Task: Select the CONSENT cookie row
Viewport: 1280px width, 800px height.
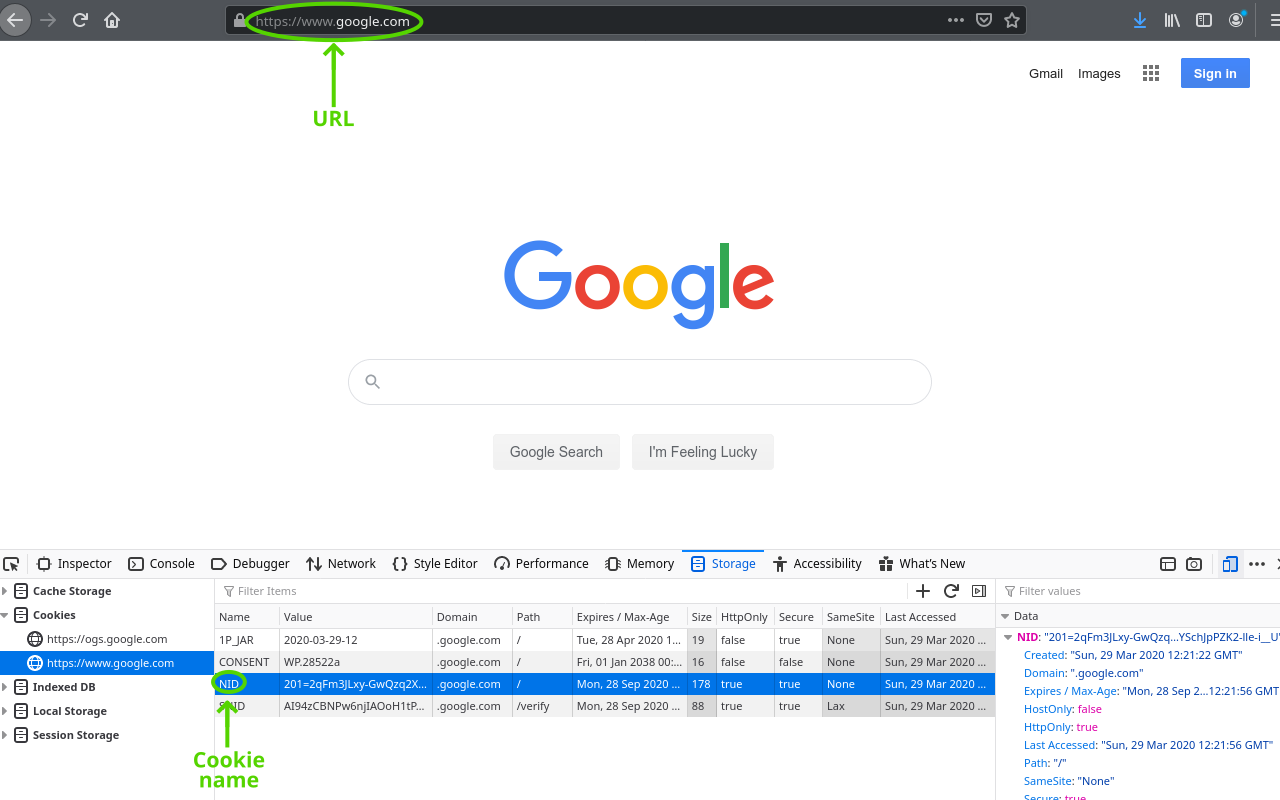Action: (x=605, y=662)
